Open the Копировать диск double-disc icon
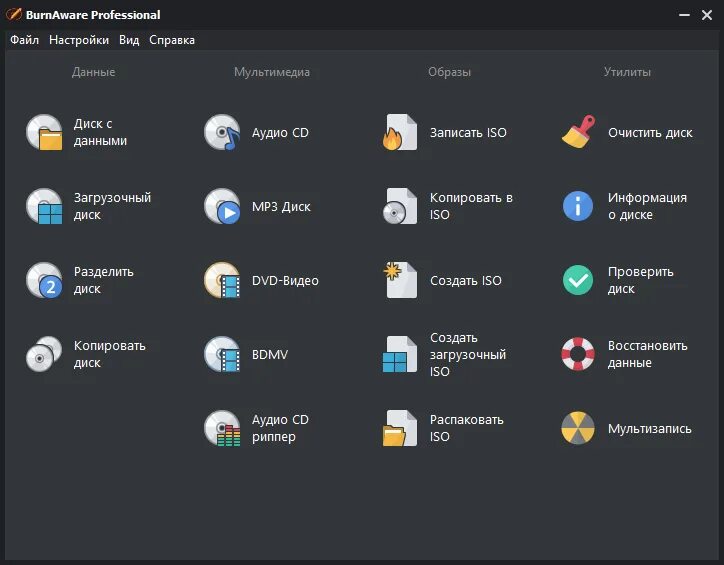Image resolution: width=724 pixels, height=565 pixels. click(44, 354)
